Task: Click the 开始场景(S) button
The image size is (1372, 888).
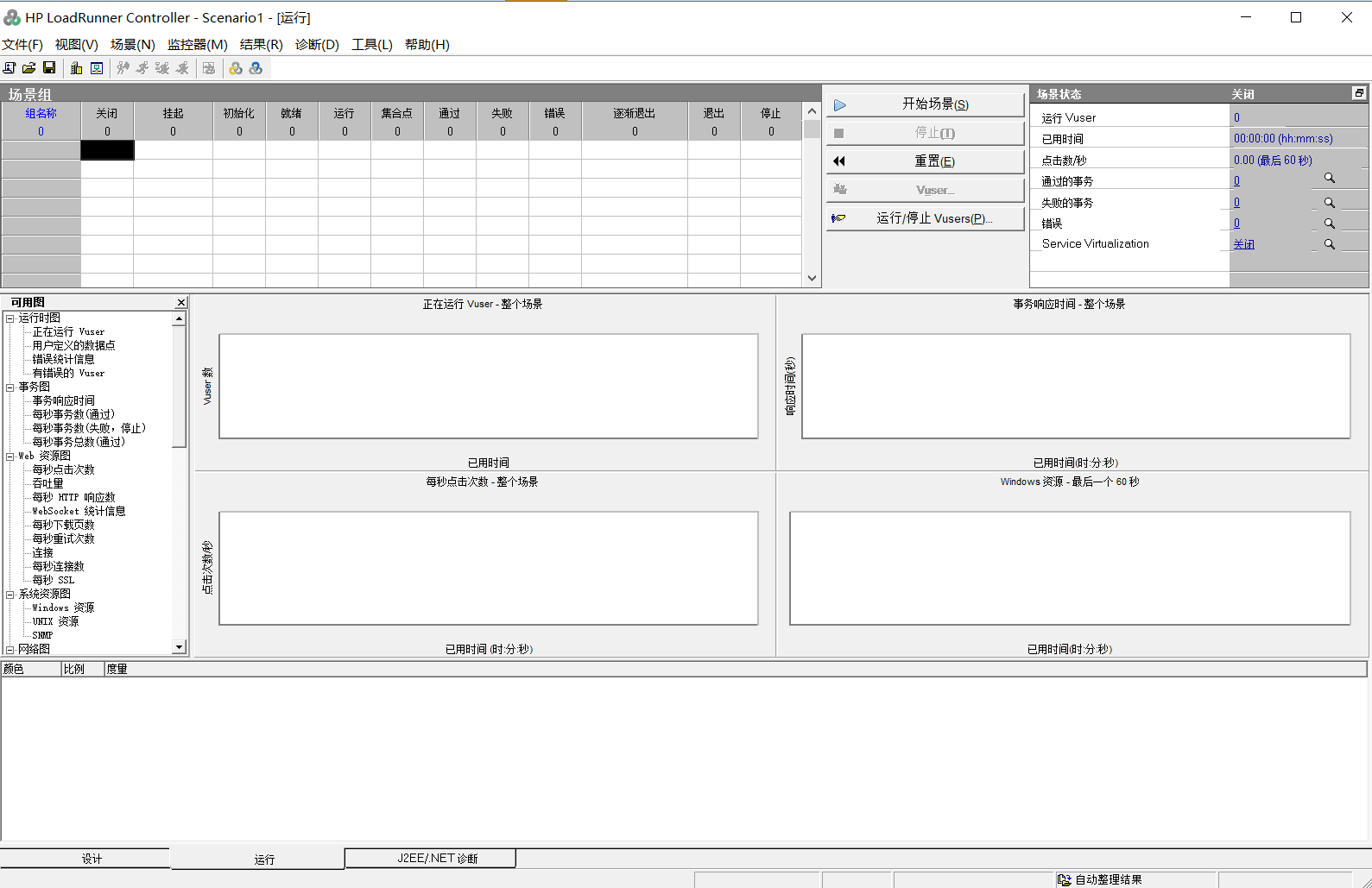Action: click(x=926, y=104)
